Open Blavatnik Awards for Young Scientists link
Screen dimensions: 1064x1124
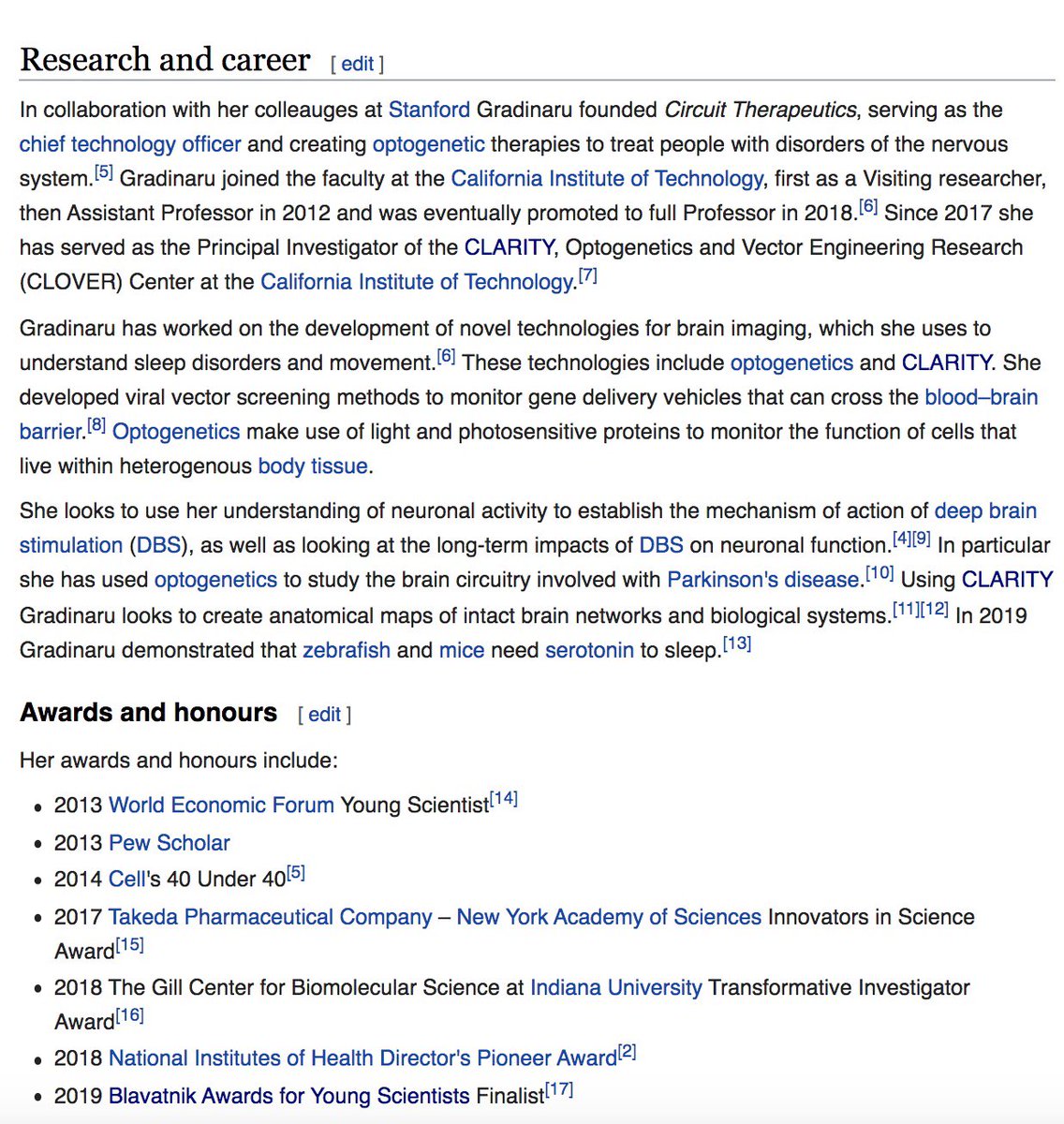289,1096
